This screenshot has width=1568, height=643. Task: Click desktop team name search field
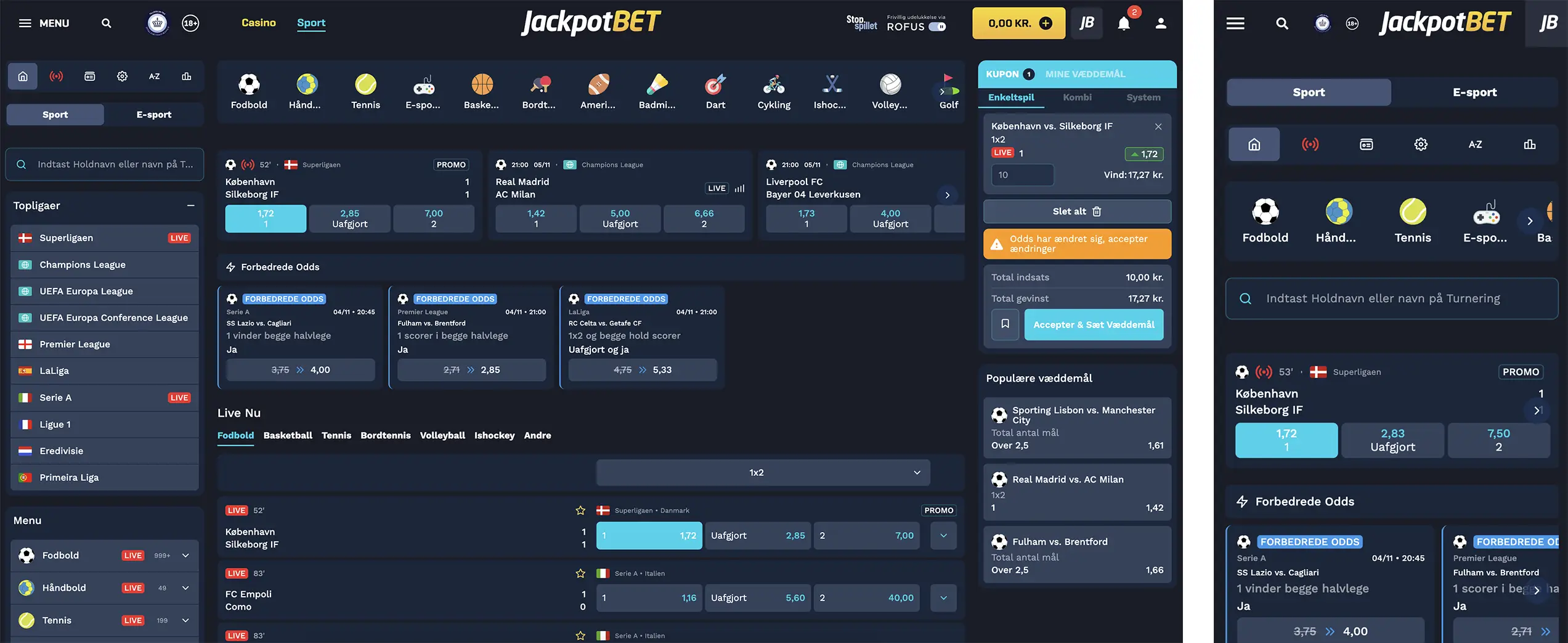[105, 165]
